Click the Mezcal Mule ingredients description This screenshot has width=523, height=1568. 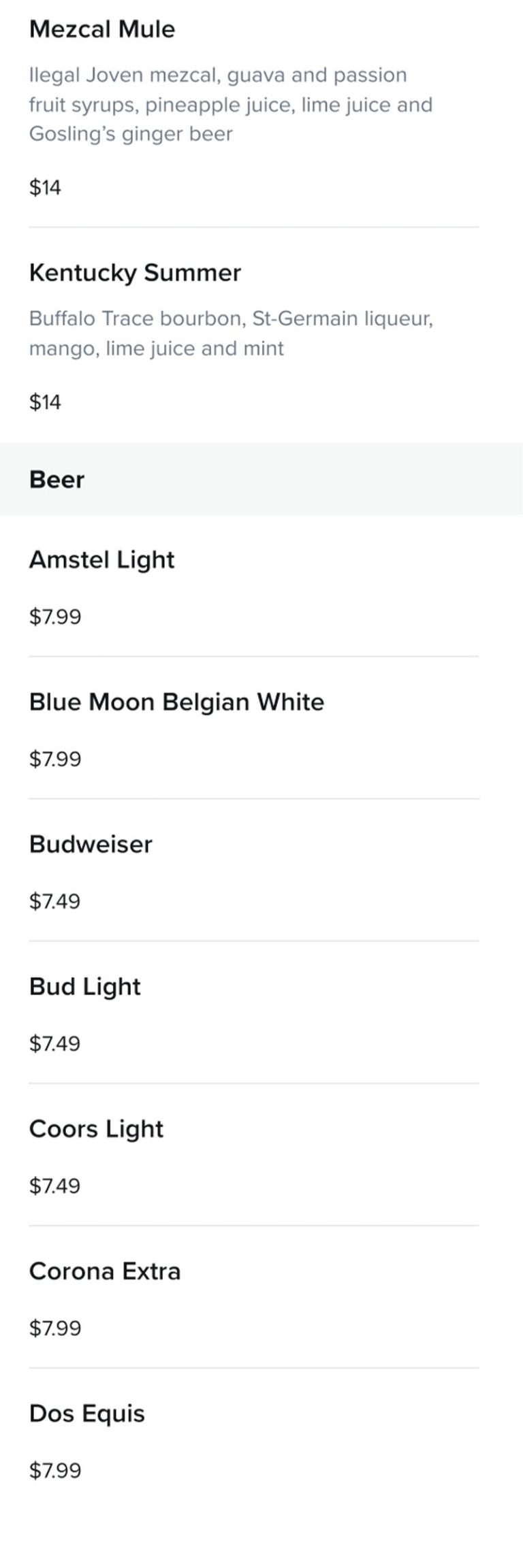[x=230, y=104]
